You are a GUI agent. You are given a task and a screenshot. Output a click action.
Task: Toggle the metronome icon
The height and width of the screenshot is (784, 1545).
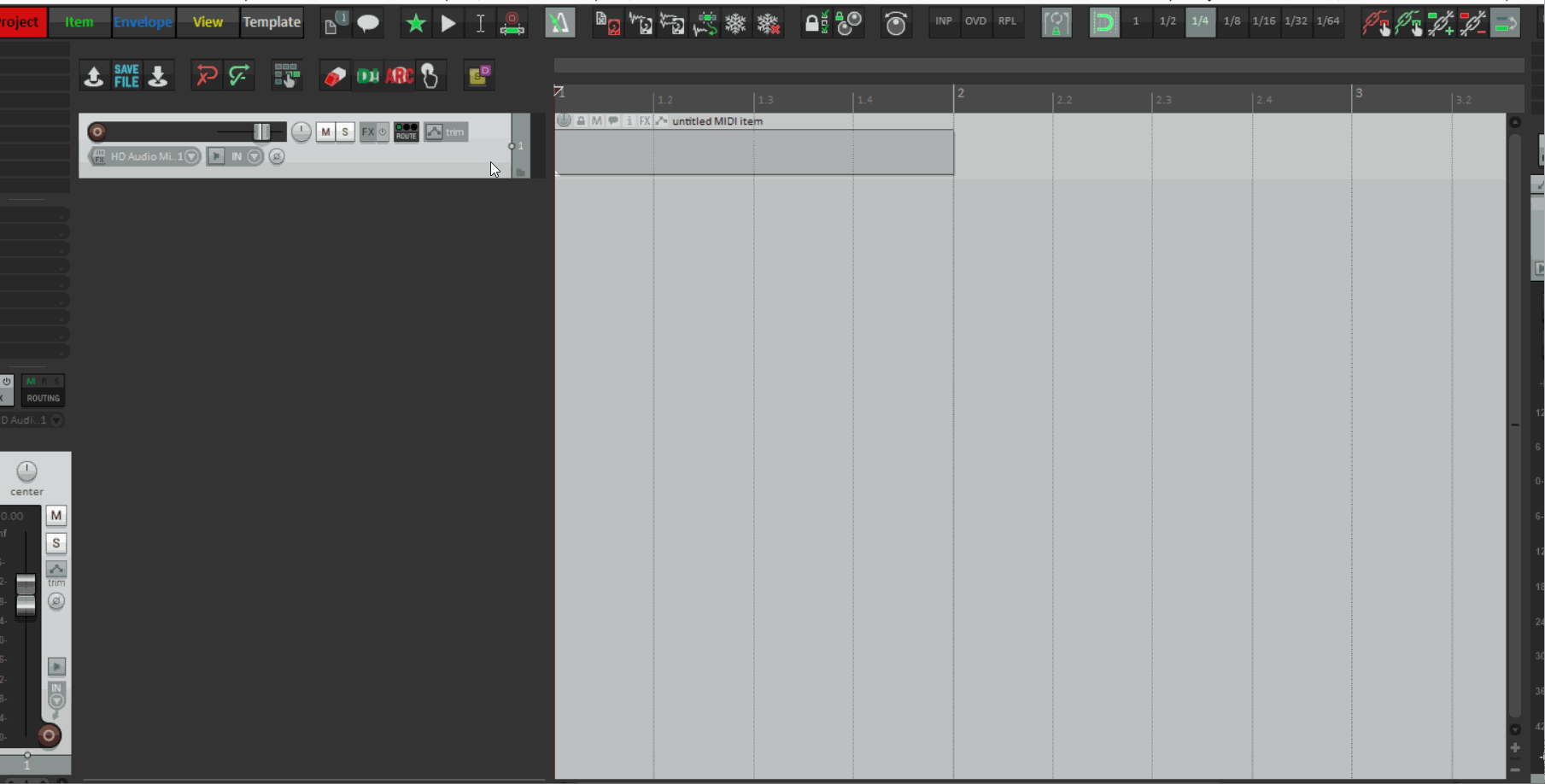[559, 23]
